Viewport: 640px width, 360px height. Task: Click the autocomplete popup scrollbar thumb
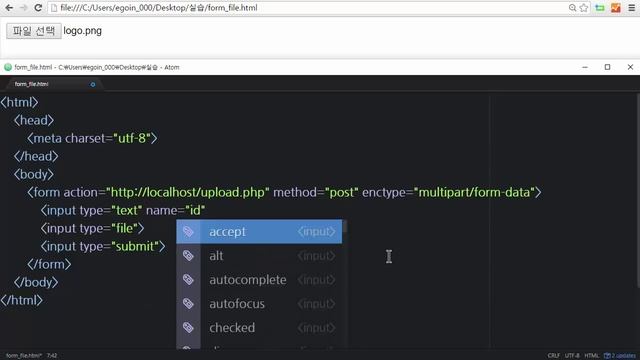[x=345, y=226]
